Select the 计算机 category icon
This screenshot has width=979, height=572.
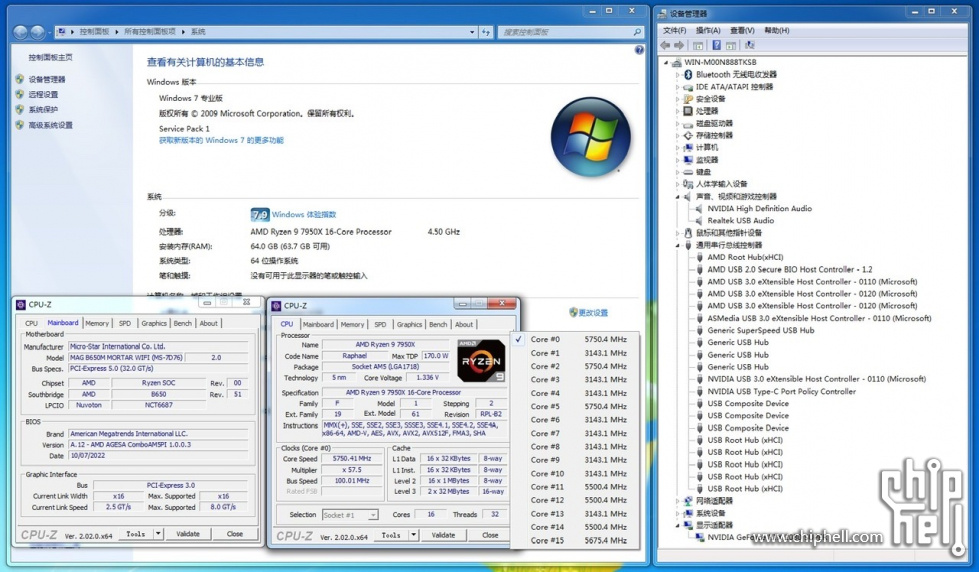click(x=688, y=147)
